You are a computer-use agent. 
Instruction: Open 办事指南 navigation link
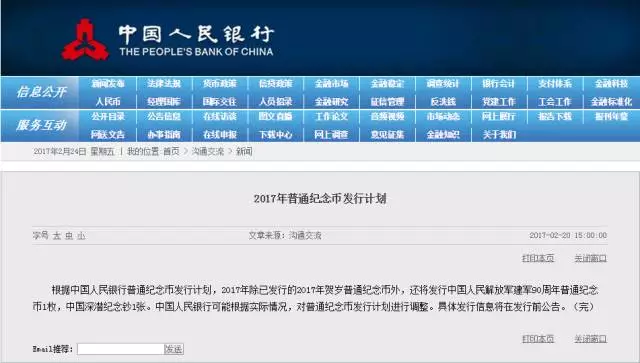[x=164, y=134]
